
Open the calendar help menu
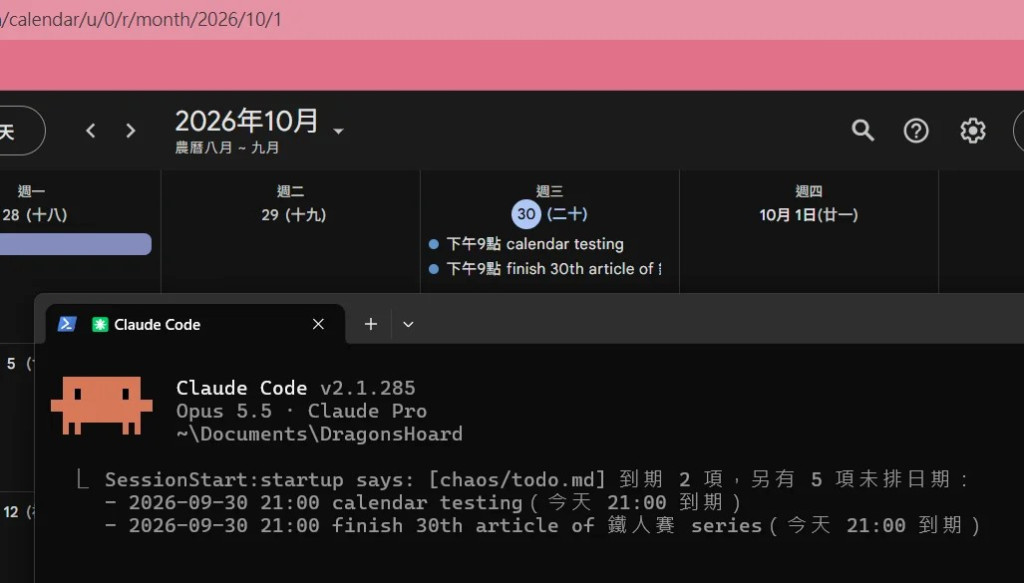click(916, 131)
